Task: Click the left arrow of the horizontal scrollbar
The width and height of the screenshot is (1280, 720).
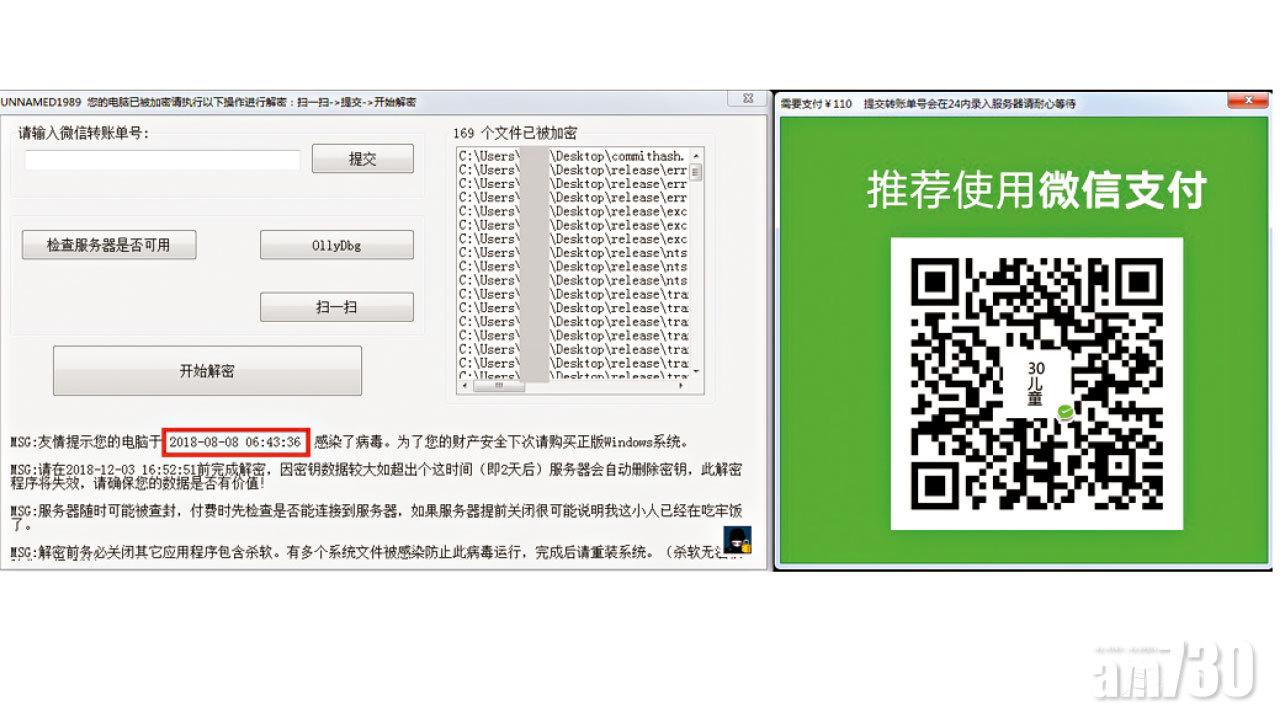Action: [464, 385]
